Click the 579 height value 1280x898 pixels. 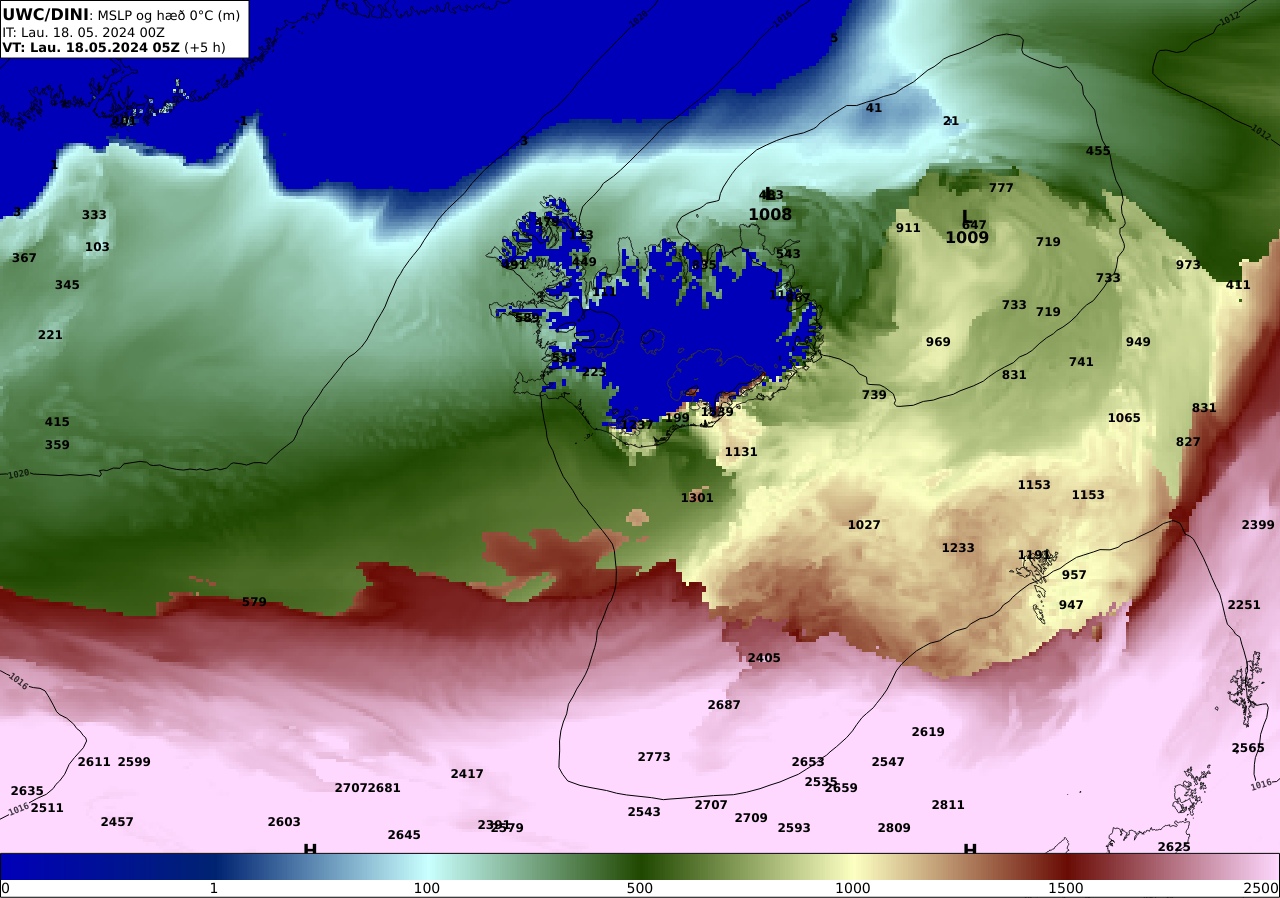[x=254, y=602]
